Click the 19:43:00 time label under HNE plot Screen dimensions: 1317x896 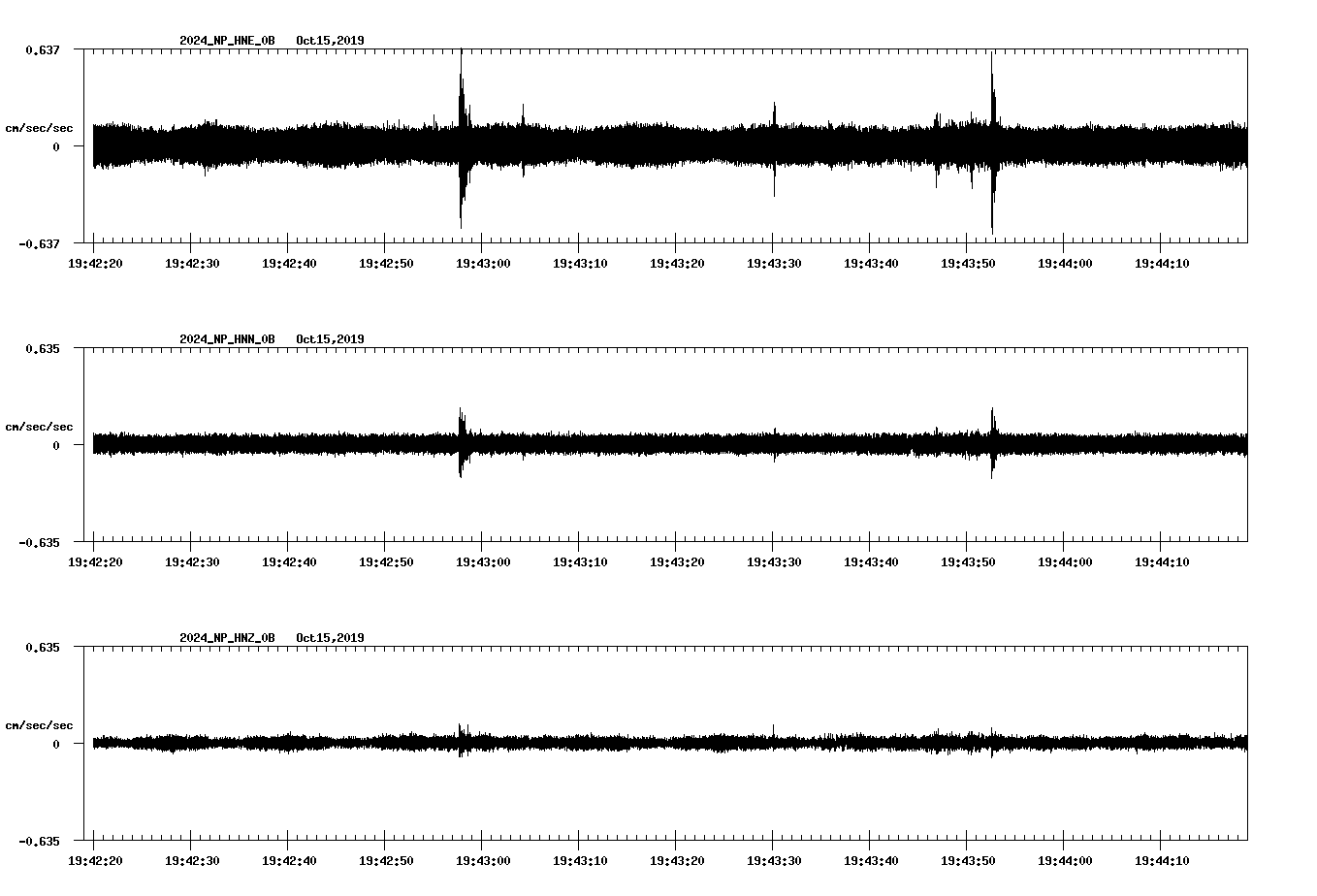[483, 263]
